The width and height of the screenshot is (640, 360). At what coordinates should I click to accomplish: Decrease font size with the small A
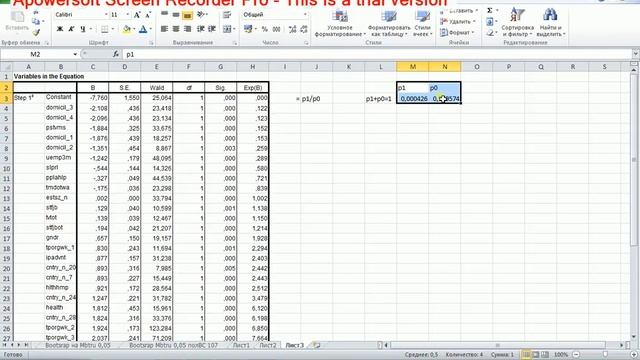click(148, 15)
